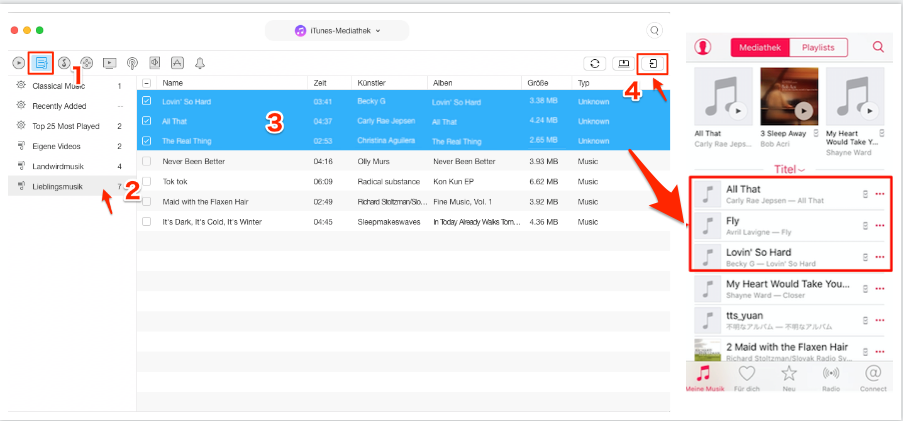903x421 pixels.
Task: Switch to the Playlists tab
Action: tap(818, 47)
